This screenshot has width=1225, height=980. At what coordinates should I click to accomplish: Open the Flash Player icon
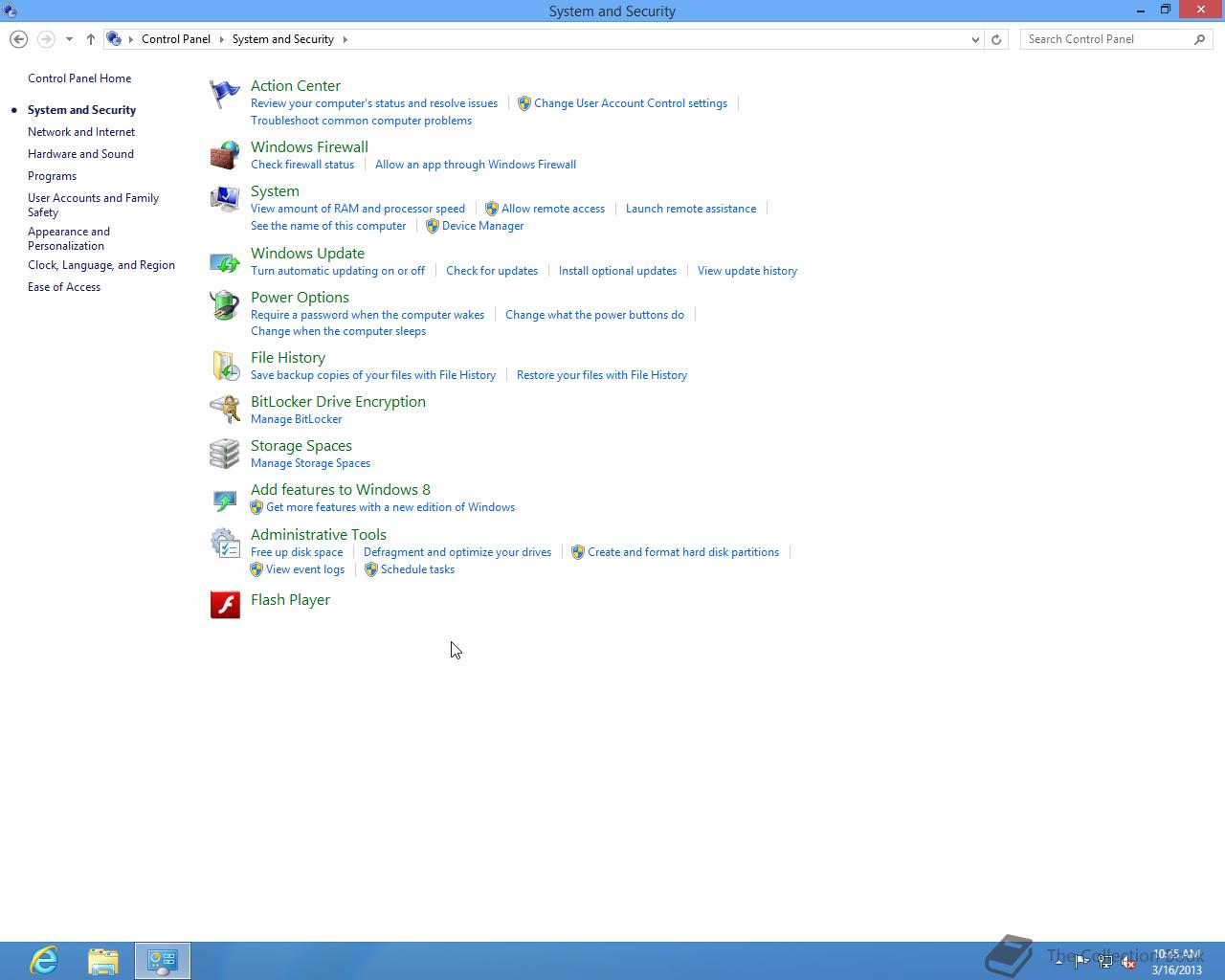(x=225, y=604)
